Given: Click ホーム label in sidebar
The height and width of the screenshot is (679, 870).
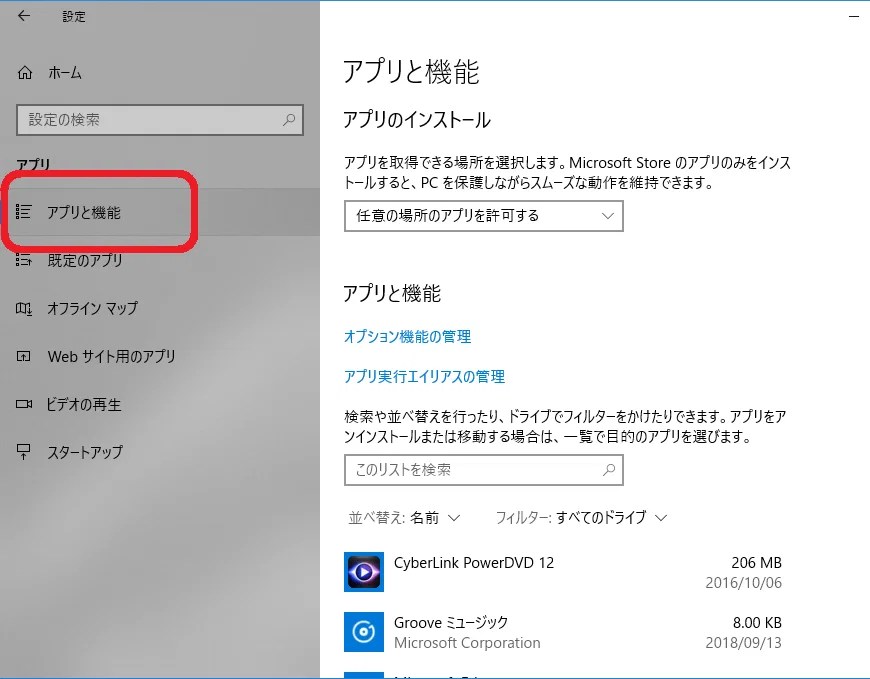Looking at the screenshot, I should [65, 73].
